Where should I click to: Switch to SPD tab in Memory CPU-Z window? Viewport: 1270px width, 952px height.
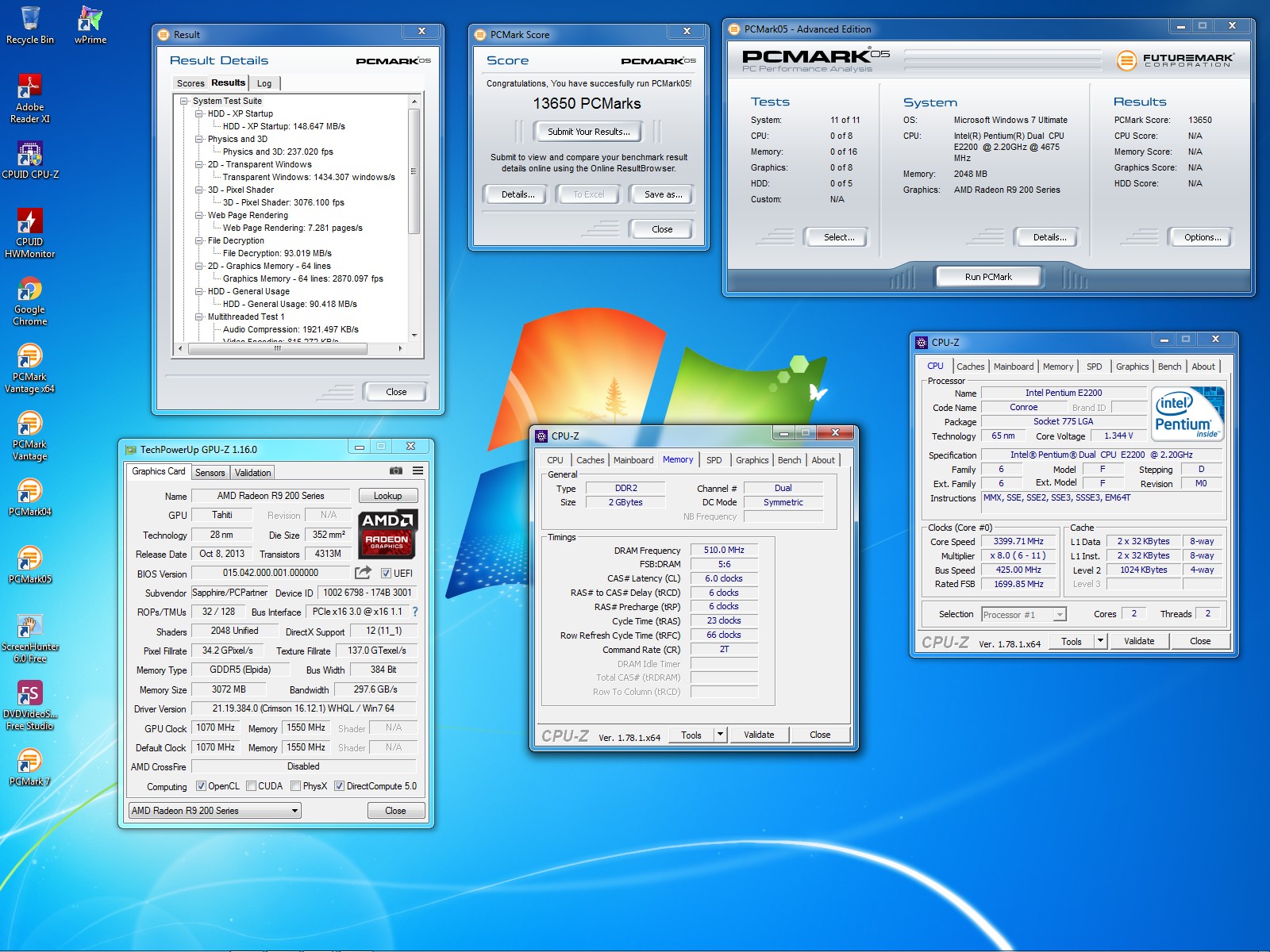[x=714, y=460]
